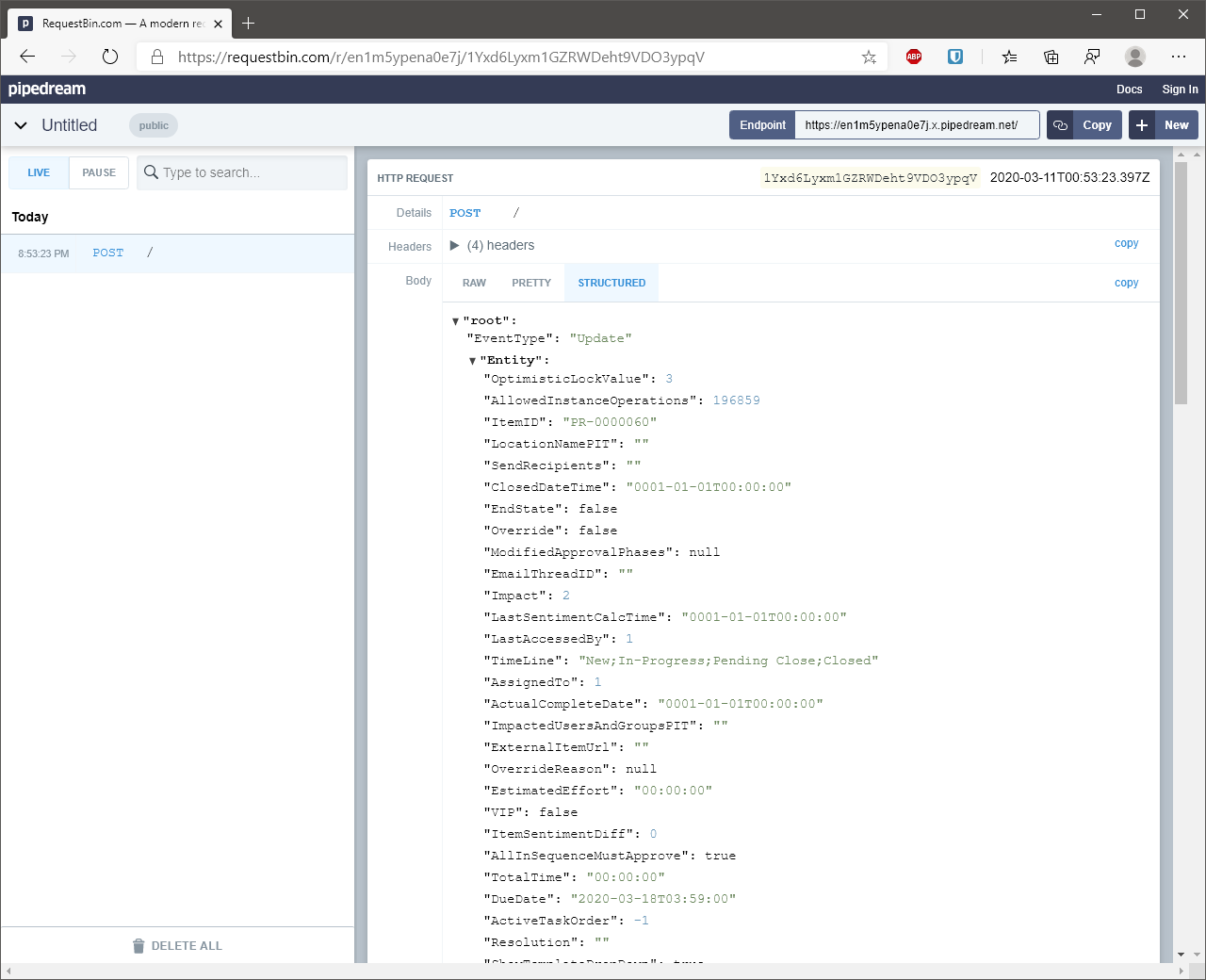Click the "EstimatedEffort" value "00:00:00"

(673, 791)
